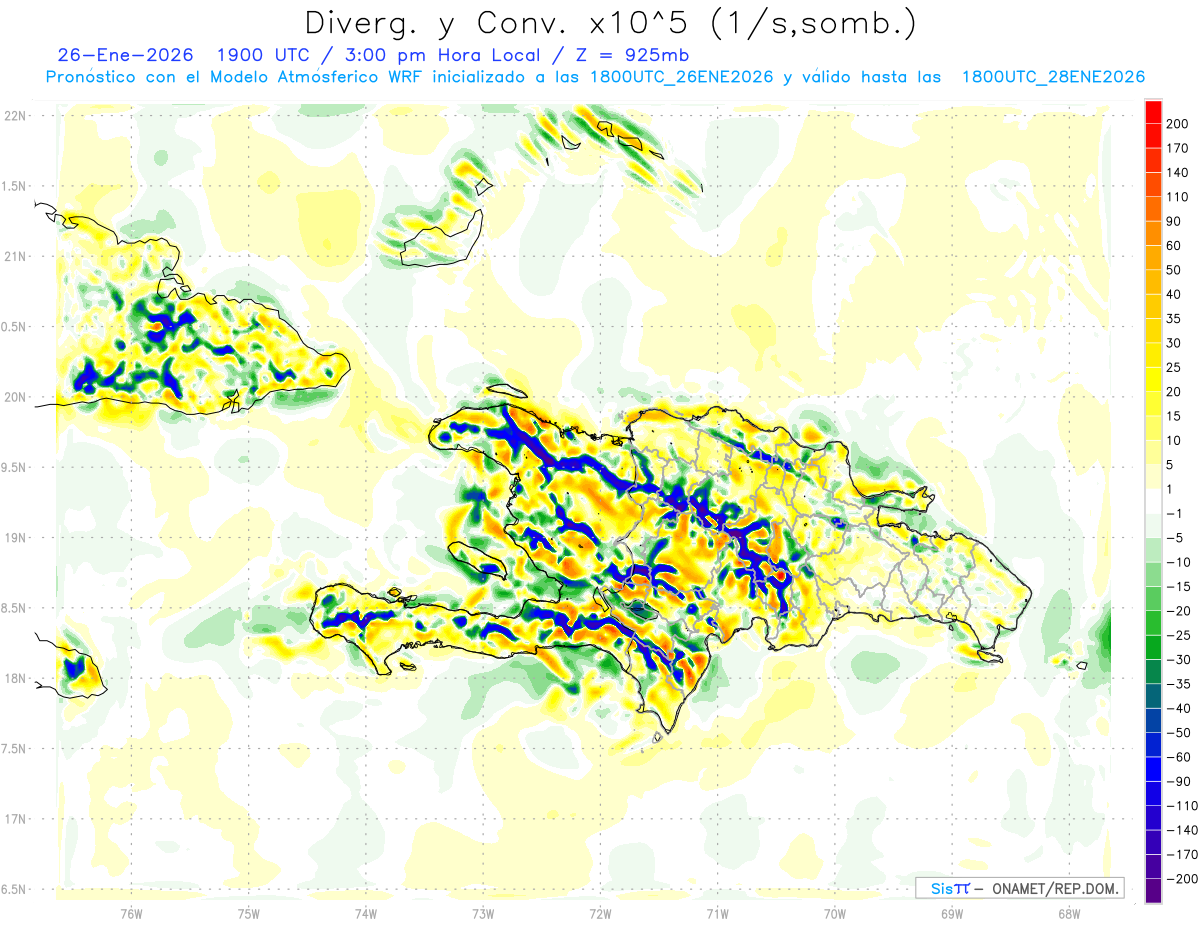Click the '19N' latitude label
The height and width of the screenshot is (927, 1200).
[x=16, y=538]
